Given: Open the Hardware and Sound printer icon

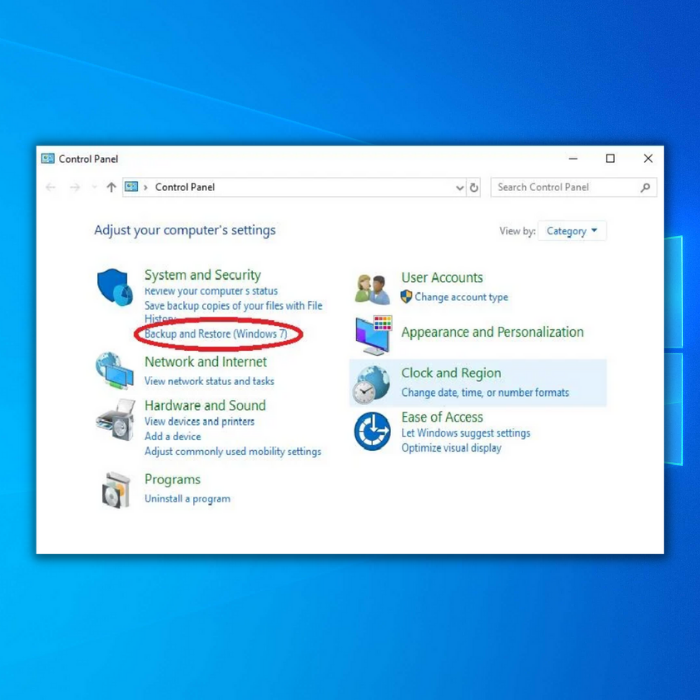Looking at the screenshot, I should [116, 420].
